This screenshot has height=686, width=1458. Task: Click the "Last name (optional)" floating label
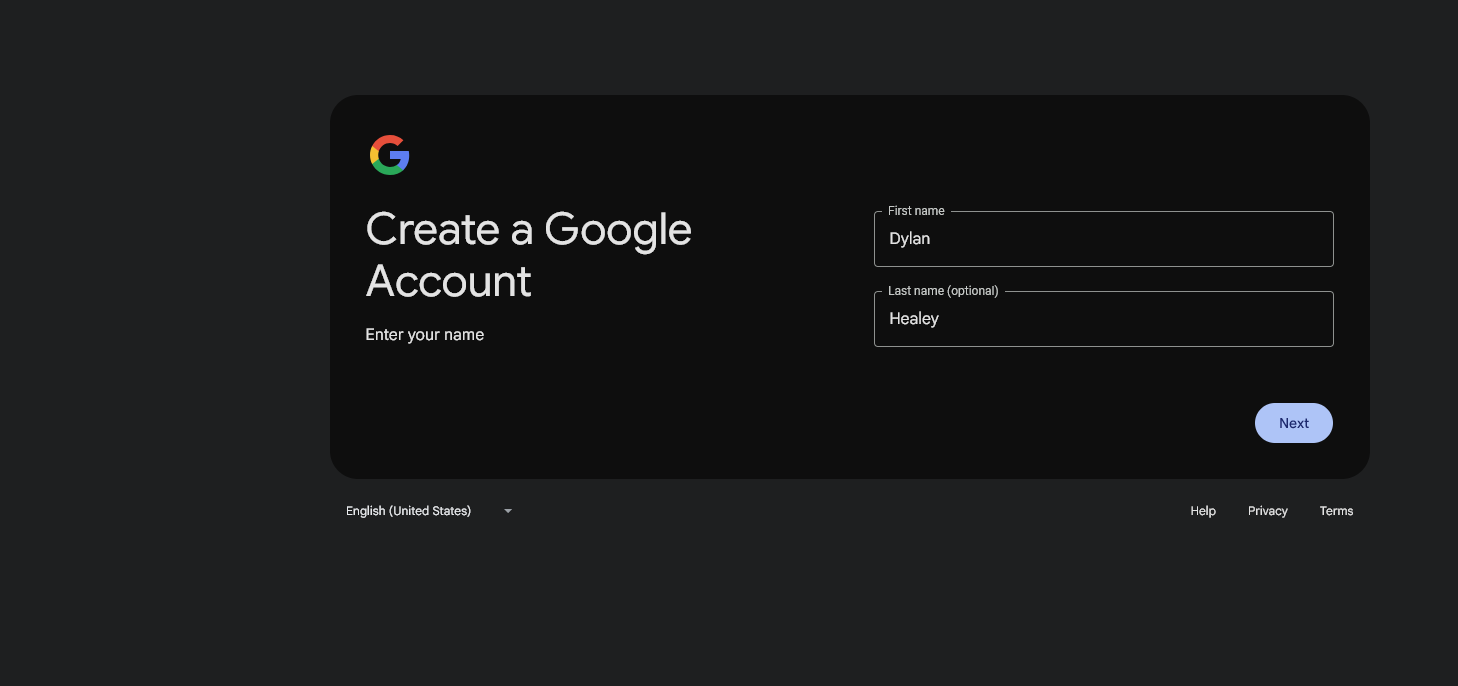click(943, 291)
